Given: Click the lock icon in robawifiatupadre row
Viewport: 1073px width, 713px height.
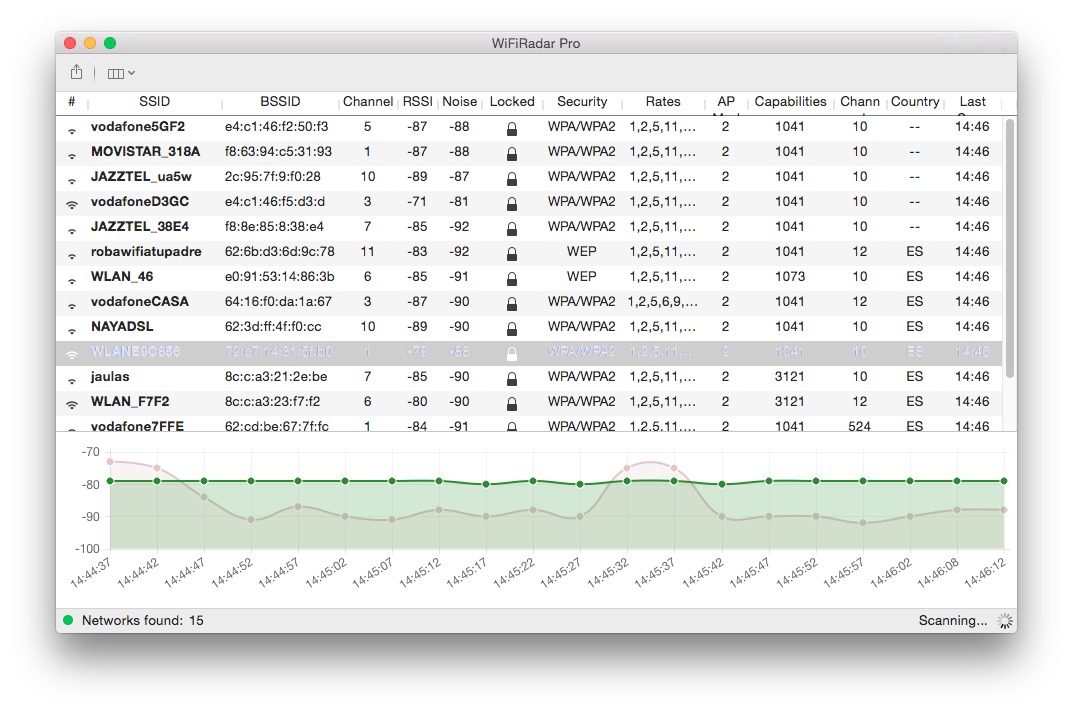Looking at the screenshot, I should (511, 253).
